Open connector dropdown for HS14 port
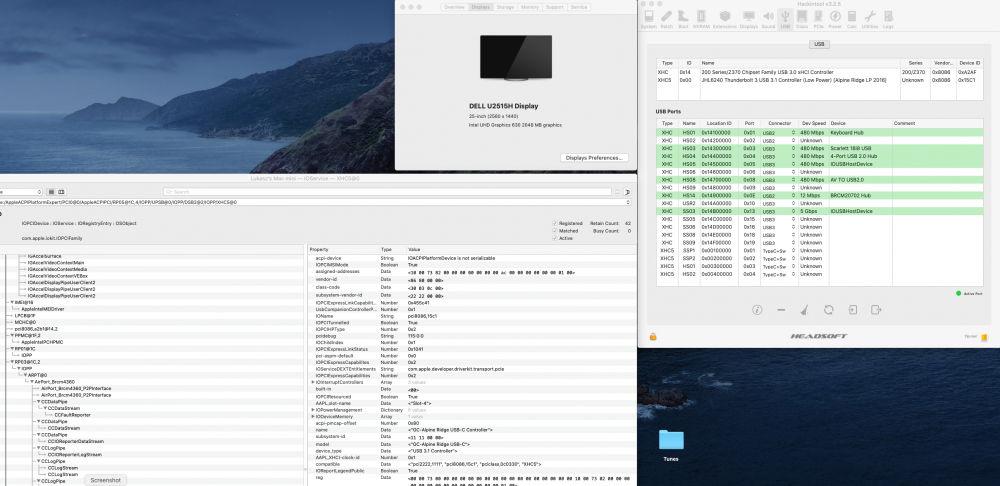Screen dimensions: 1000x486 (x=778, y=196)
